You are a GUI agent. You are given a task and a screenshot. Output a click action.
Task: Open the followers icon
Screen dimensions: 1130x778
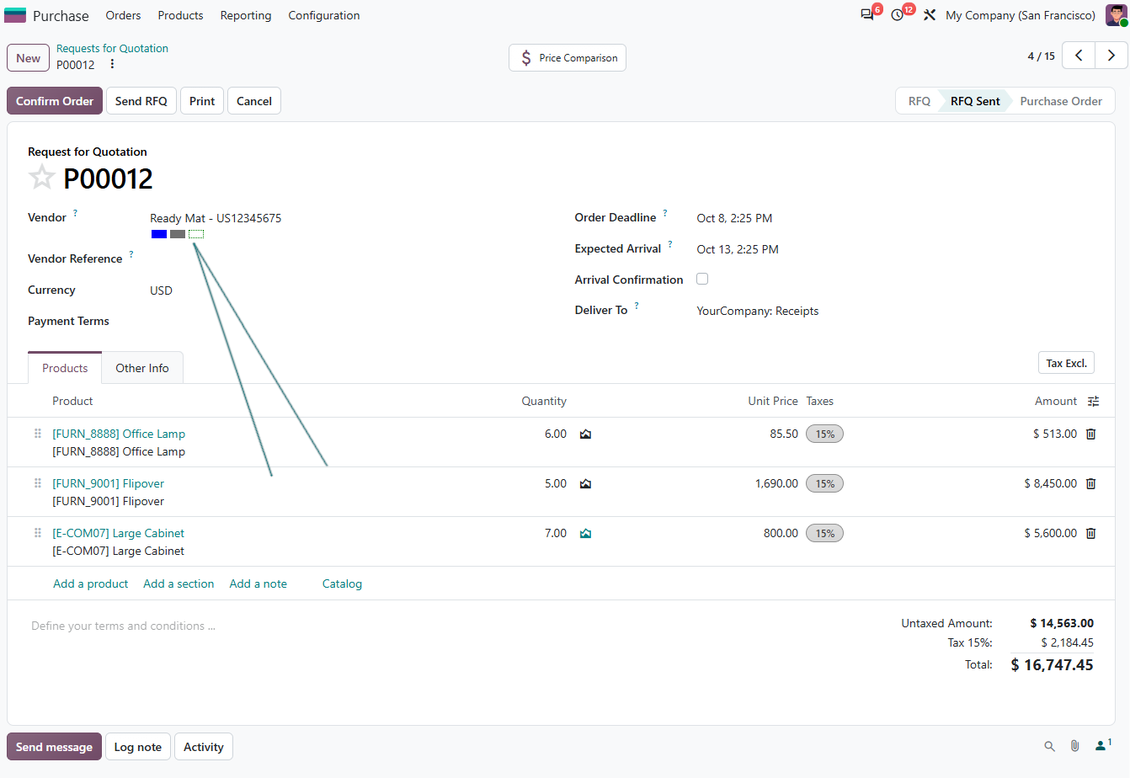click(1103, 746)
